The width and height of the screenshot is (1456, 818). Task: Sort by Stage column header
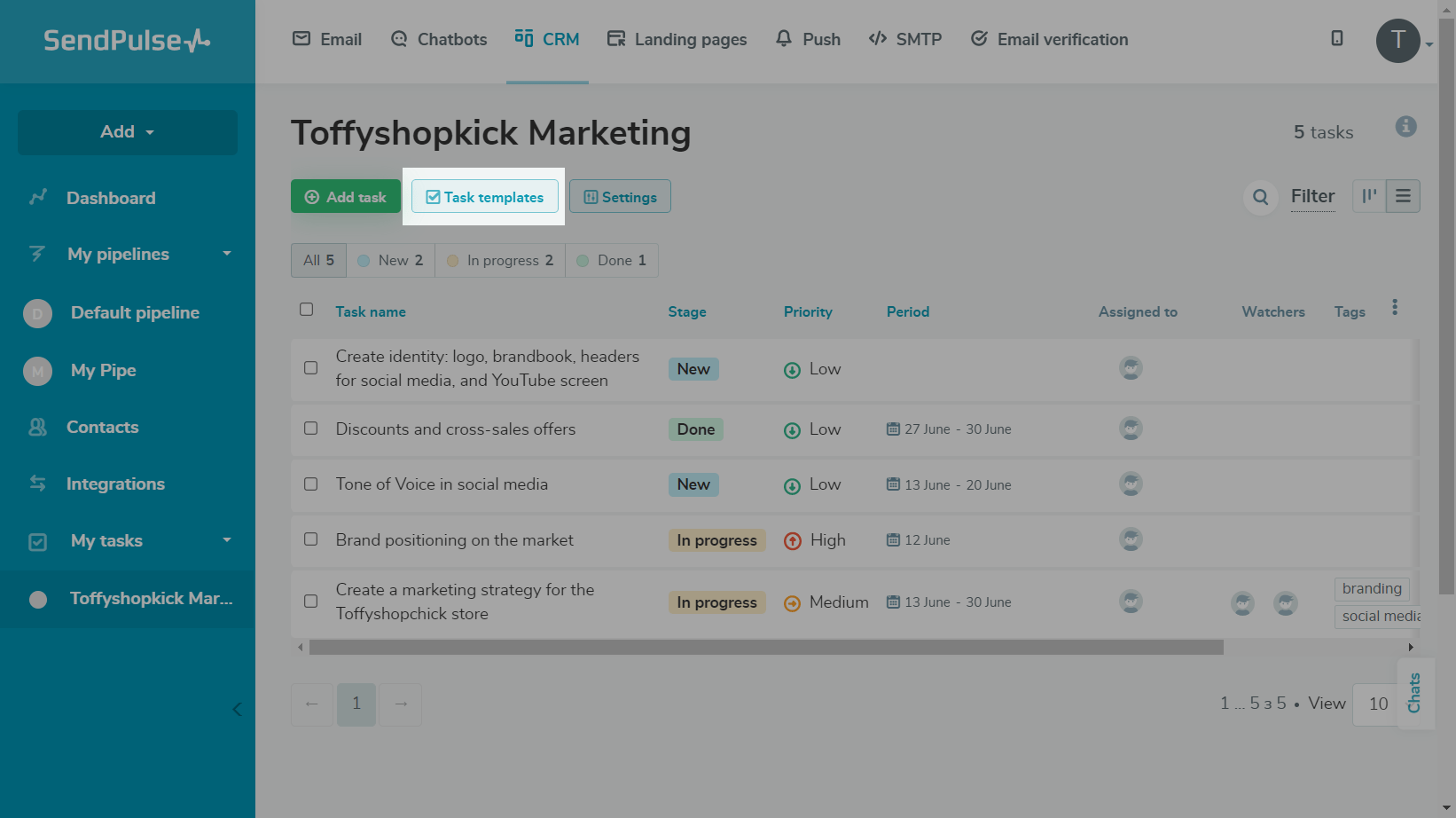(687, 311)
